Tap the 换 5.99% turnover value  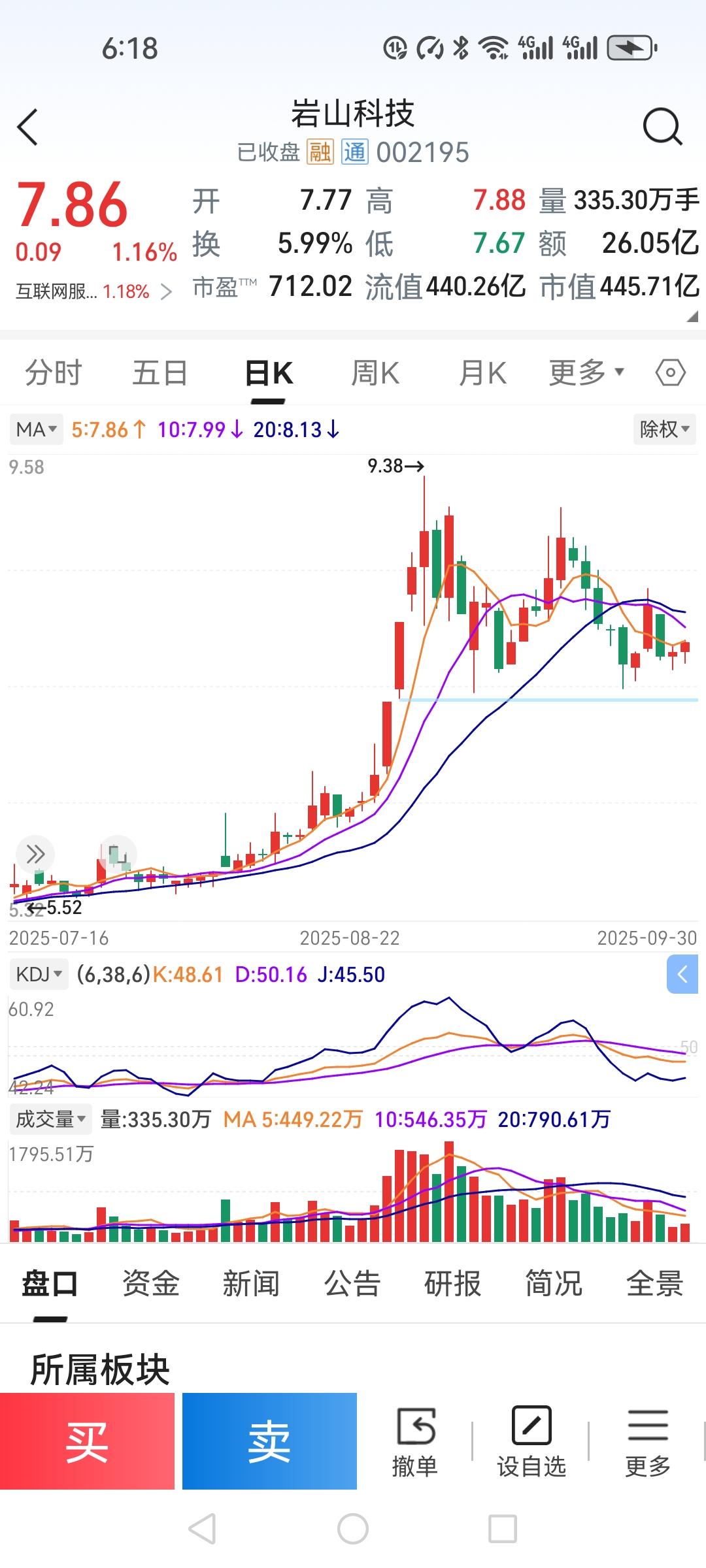tap(315, 243)
